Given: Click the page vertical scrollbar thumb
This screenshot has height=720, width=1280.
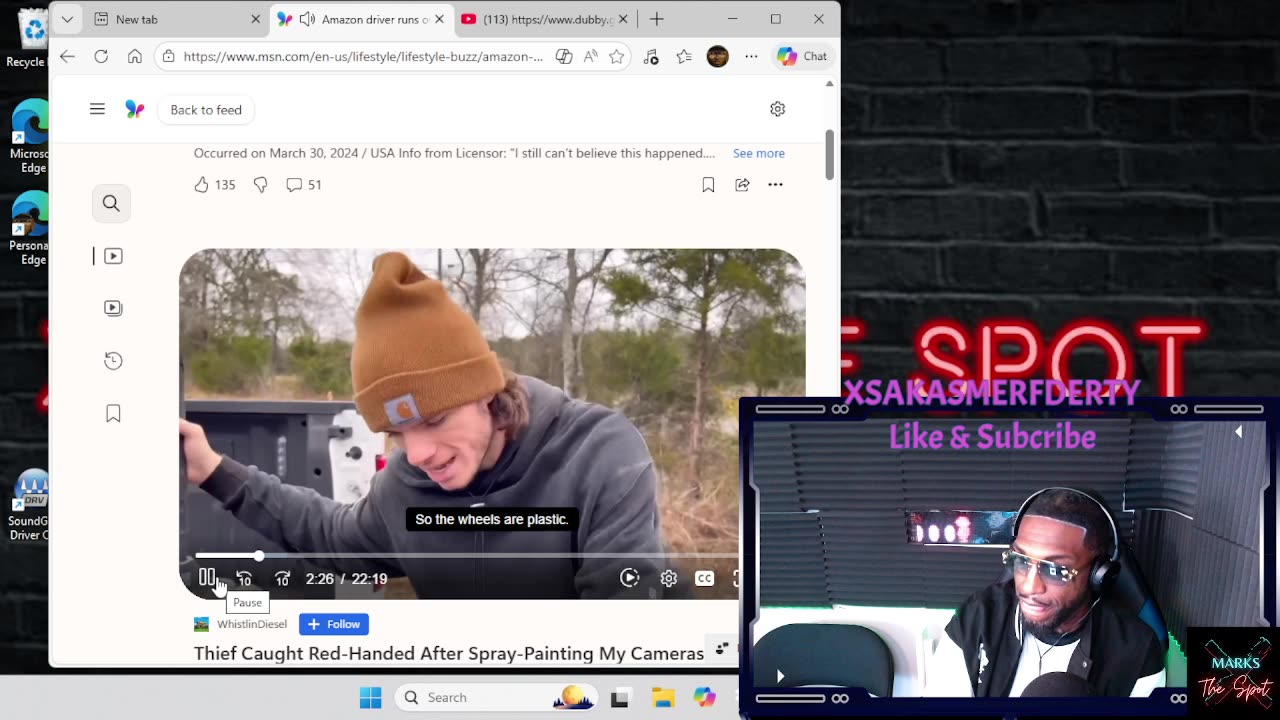Looking at the screenshot, I should click(x=829, y=155).
